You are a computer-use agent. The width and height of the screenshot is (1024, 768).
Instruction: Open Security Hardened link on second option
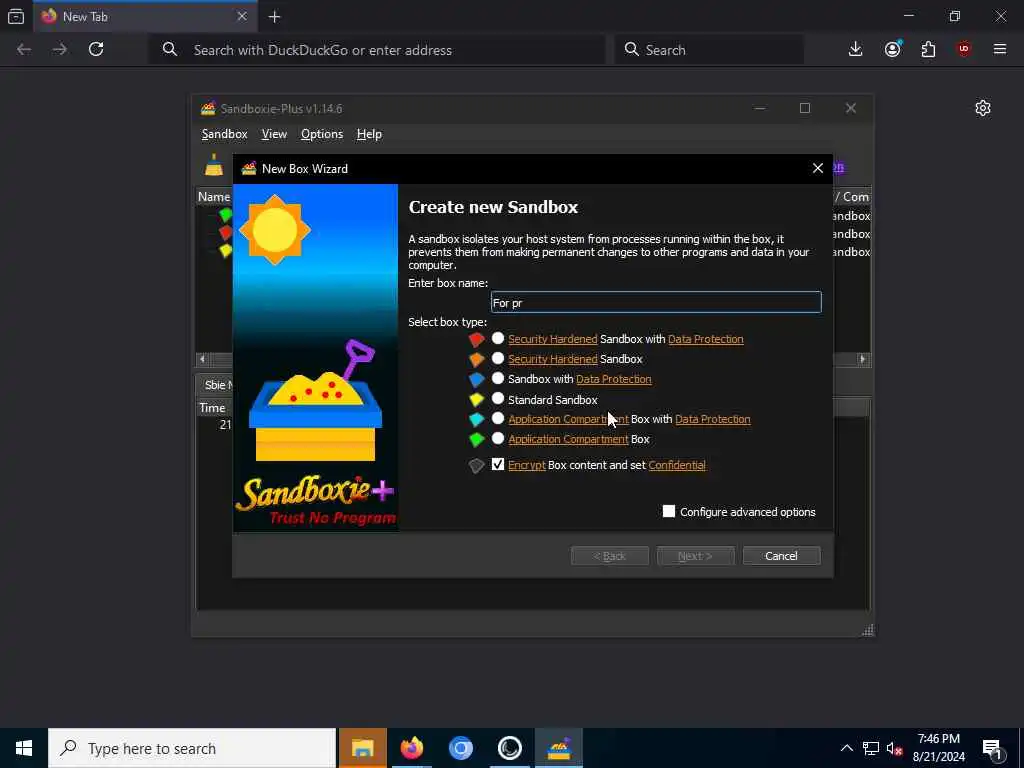pyautogui.click(x=552, y=359)
